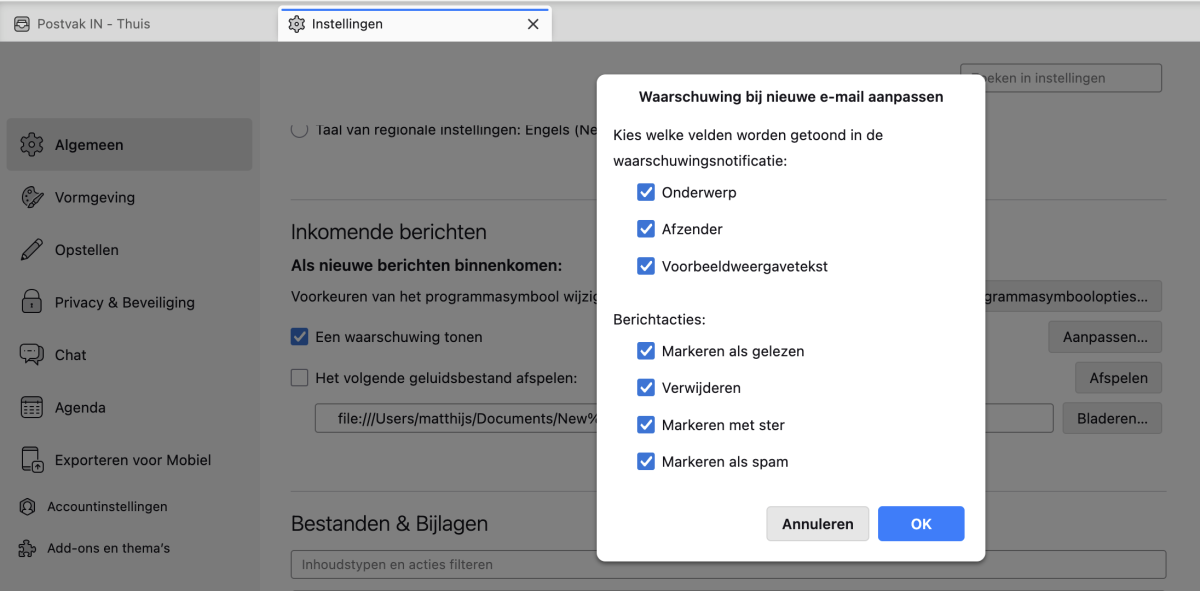The image size is (1200, 591).
Task: Open Privacy & Beveiliging lock icon
Action: tap(32, 302)
